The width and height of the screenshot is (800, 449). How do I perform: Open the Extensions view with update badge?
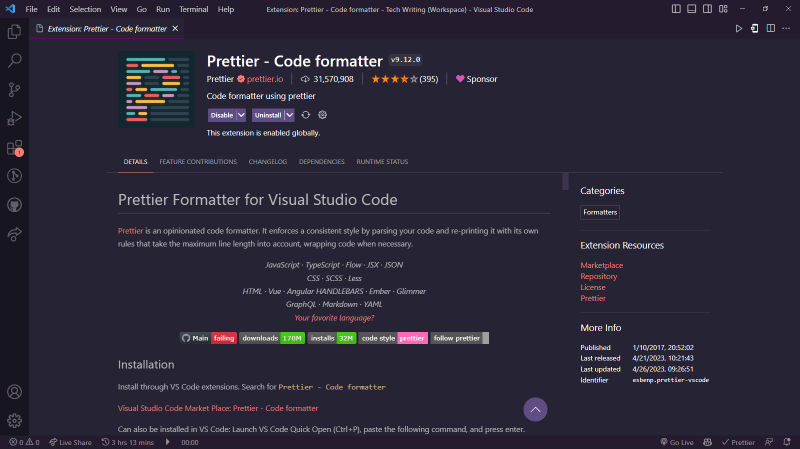coord(14,148)
